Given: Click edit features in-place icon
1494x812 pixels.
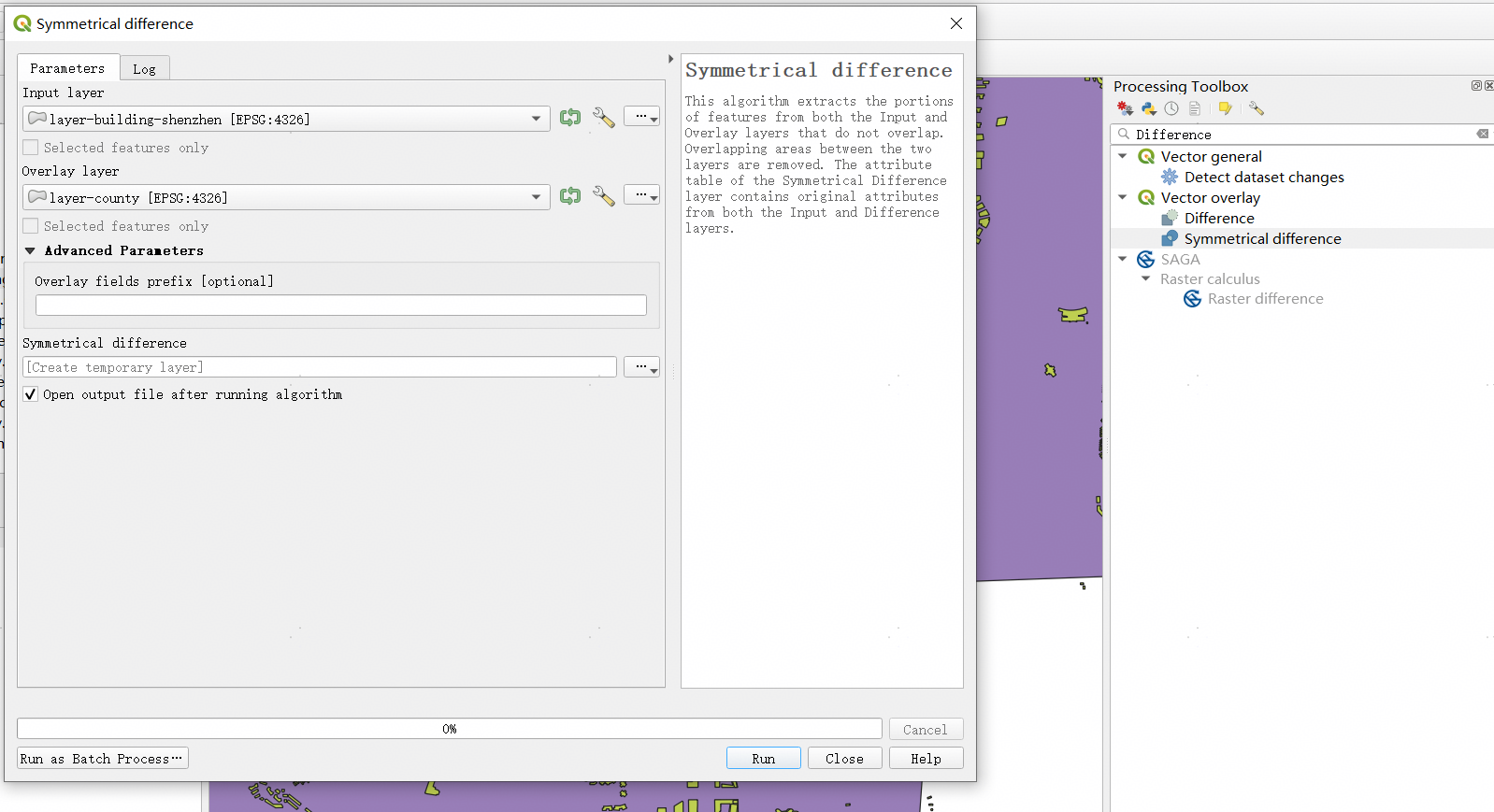Looking at the screenshot, I should [1225, 109].
